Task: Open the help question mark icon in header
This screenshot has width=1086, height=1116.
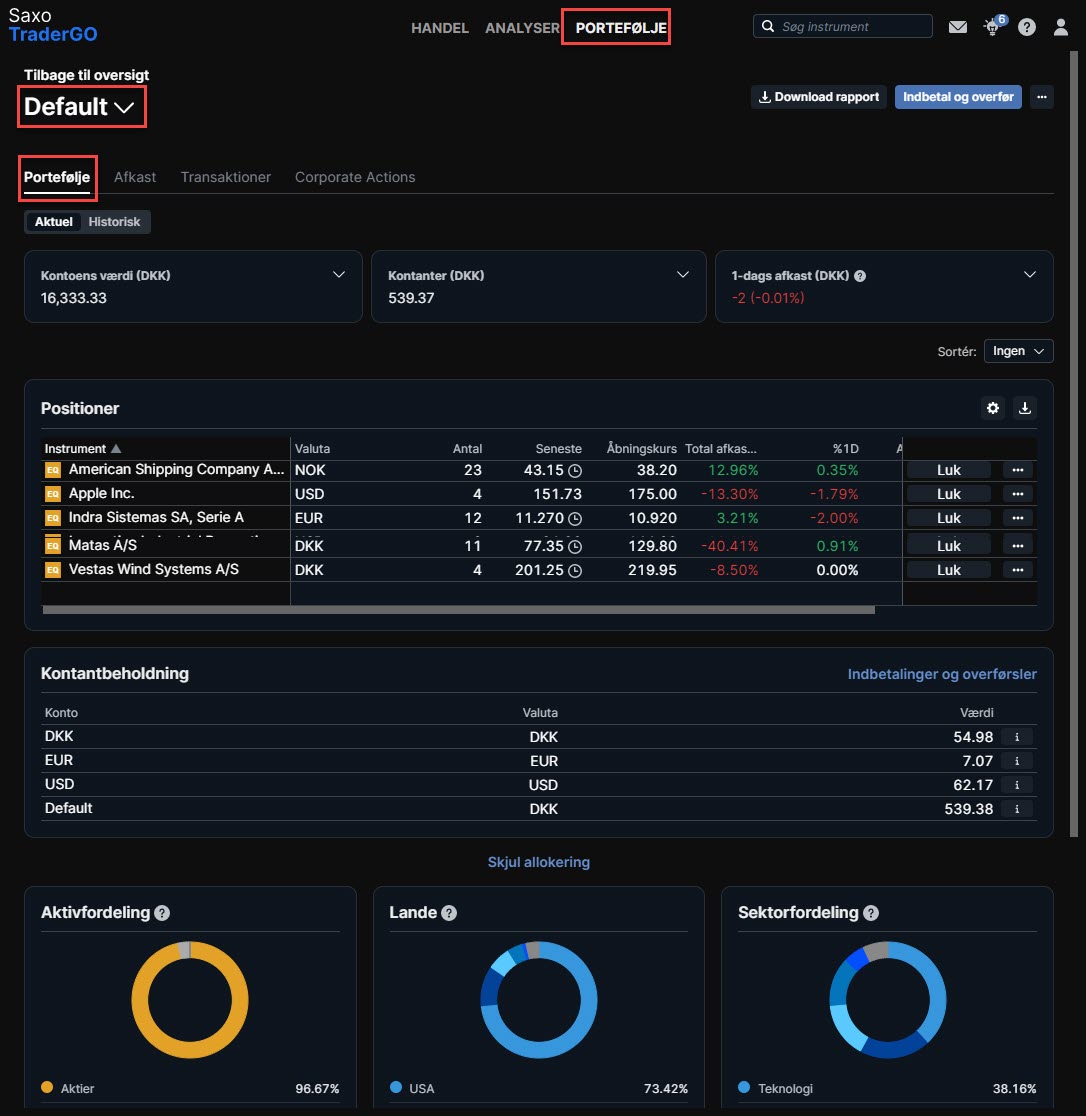Action: [x=1026, y=27]
